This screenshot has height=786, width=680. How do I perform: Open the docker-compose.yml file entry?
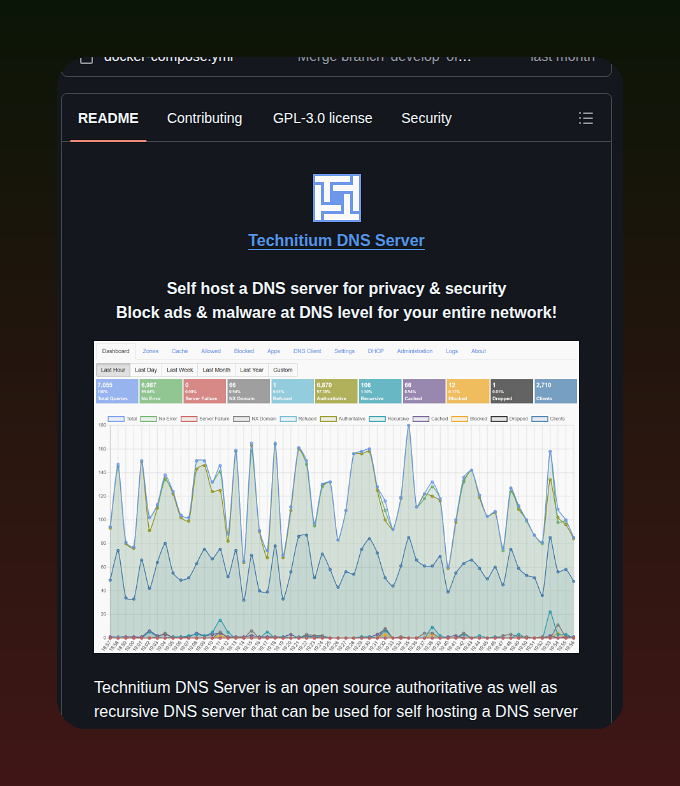(168, 58)
